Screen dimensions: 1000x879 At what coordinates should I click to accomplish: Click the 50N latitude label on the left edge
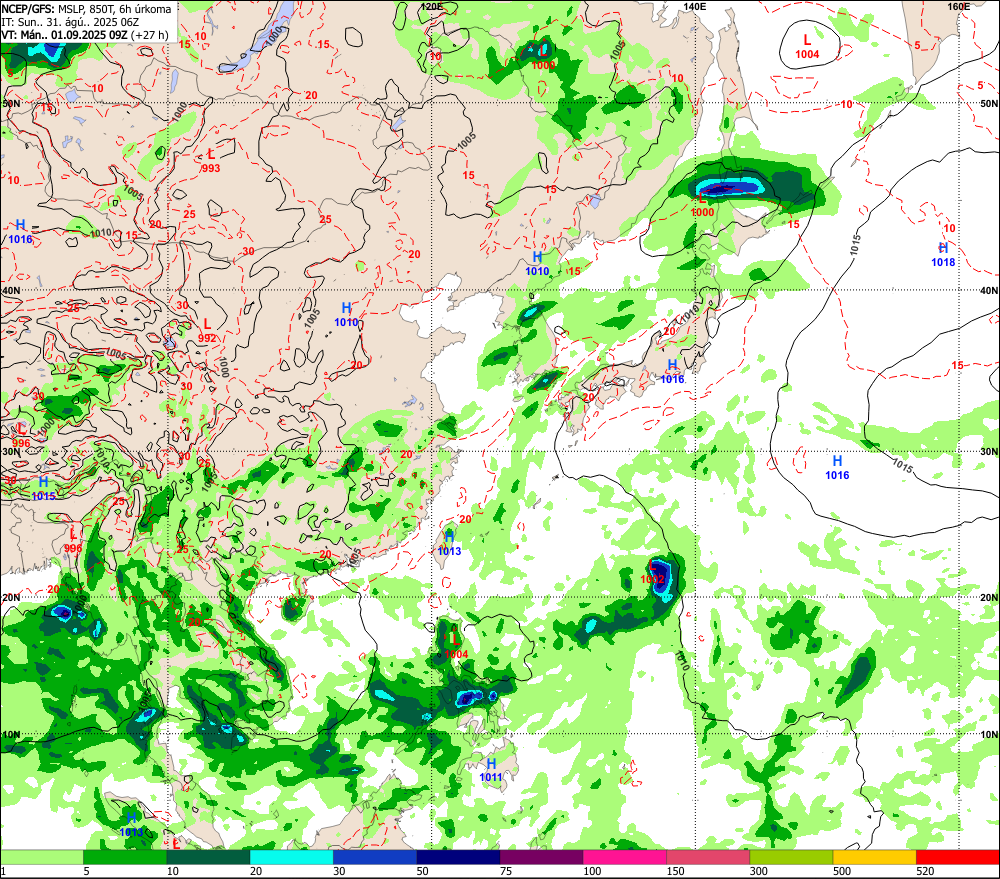11,103
